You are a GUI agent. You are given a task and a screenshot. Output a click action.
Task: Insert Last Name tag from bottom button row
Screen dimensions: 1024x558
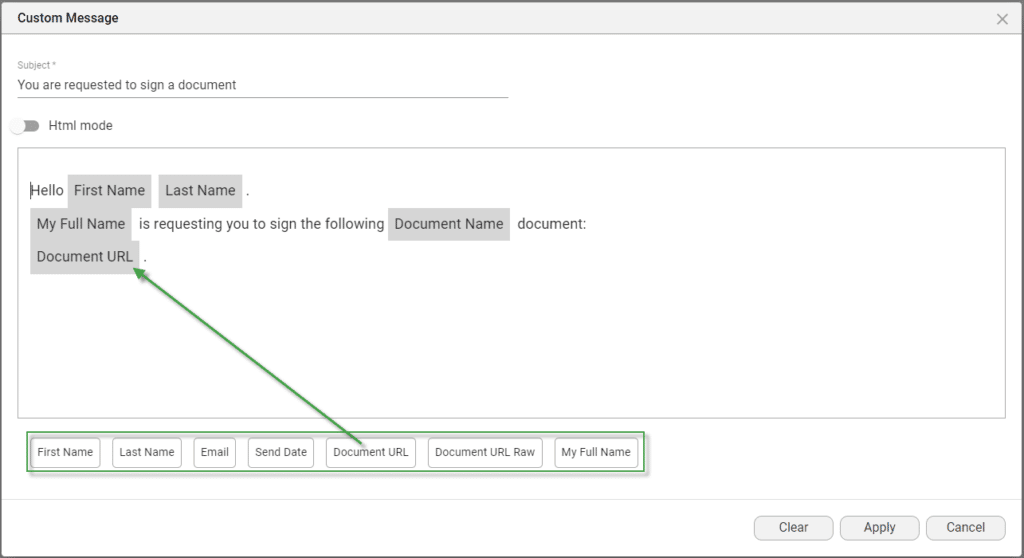(x=147, y=452)
